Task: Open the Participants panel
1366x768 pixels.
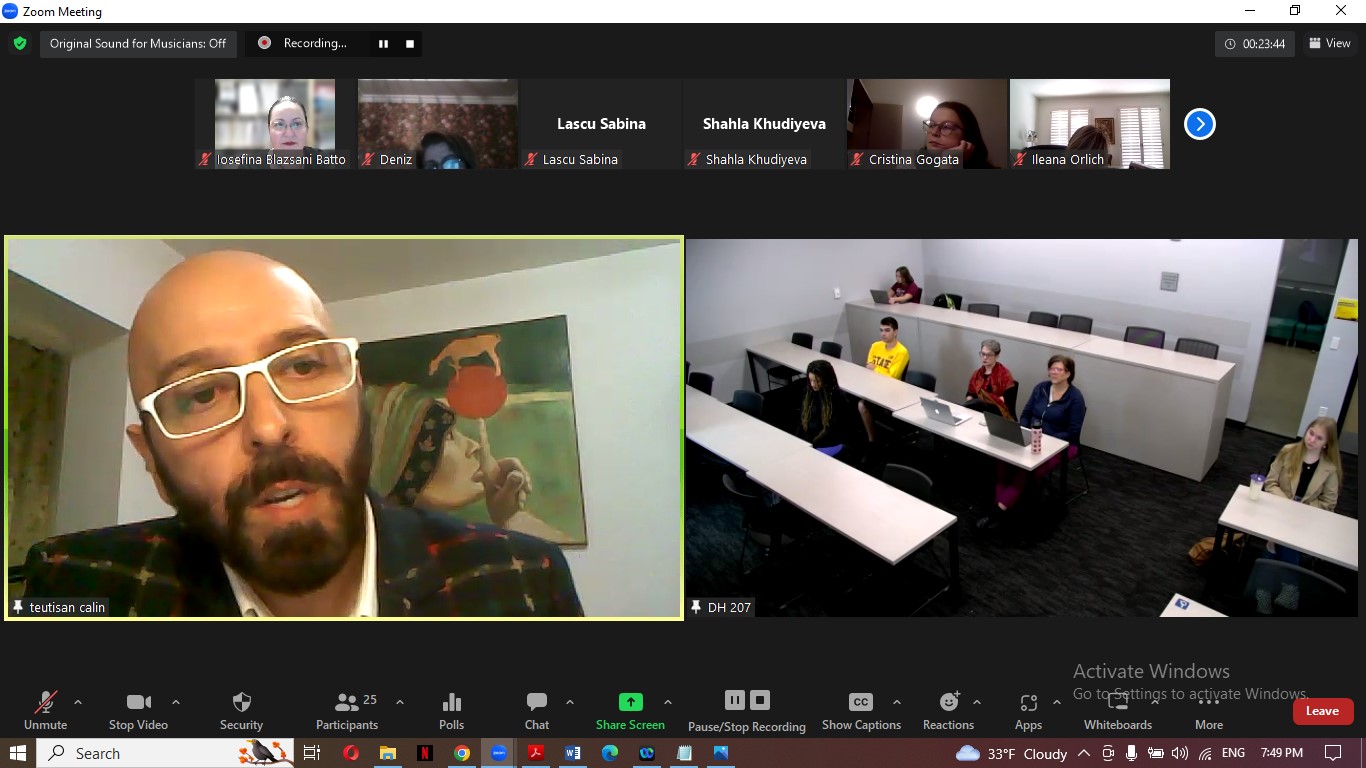Action: [x=347, y=710]
